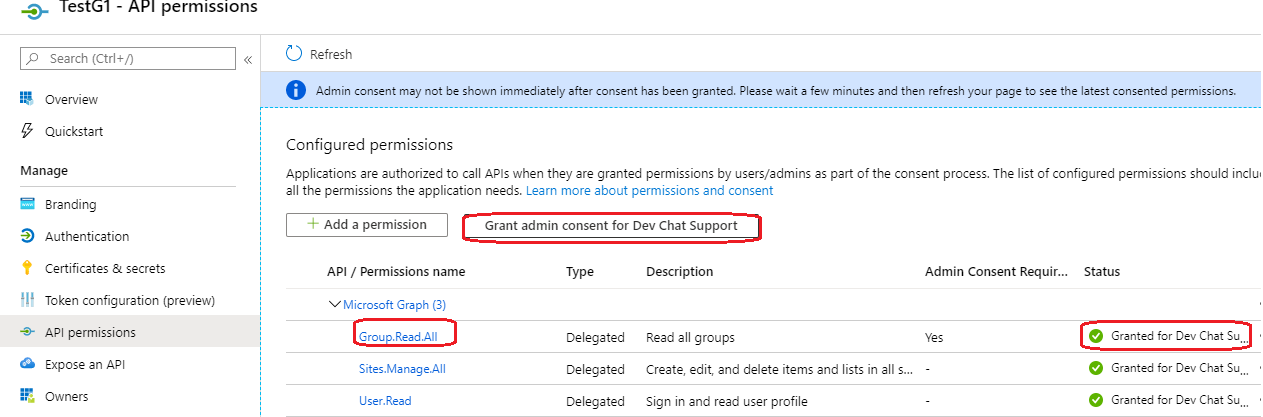Viewport: 1263px width, 417px height.
Task: Open the Owners menu item
Action: tap(66, 397)
